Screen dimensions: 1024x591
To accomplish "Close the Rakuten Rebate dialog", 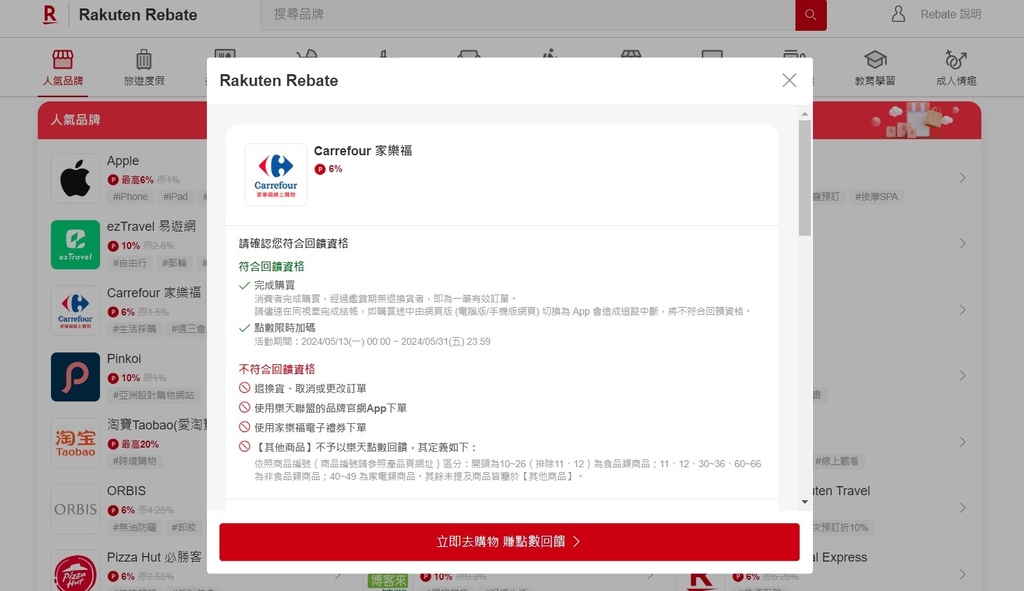I will pyautogui.click(x=789, y=80).
